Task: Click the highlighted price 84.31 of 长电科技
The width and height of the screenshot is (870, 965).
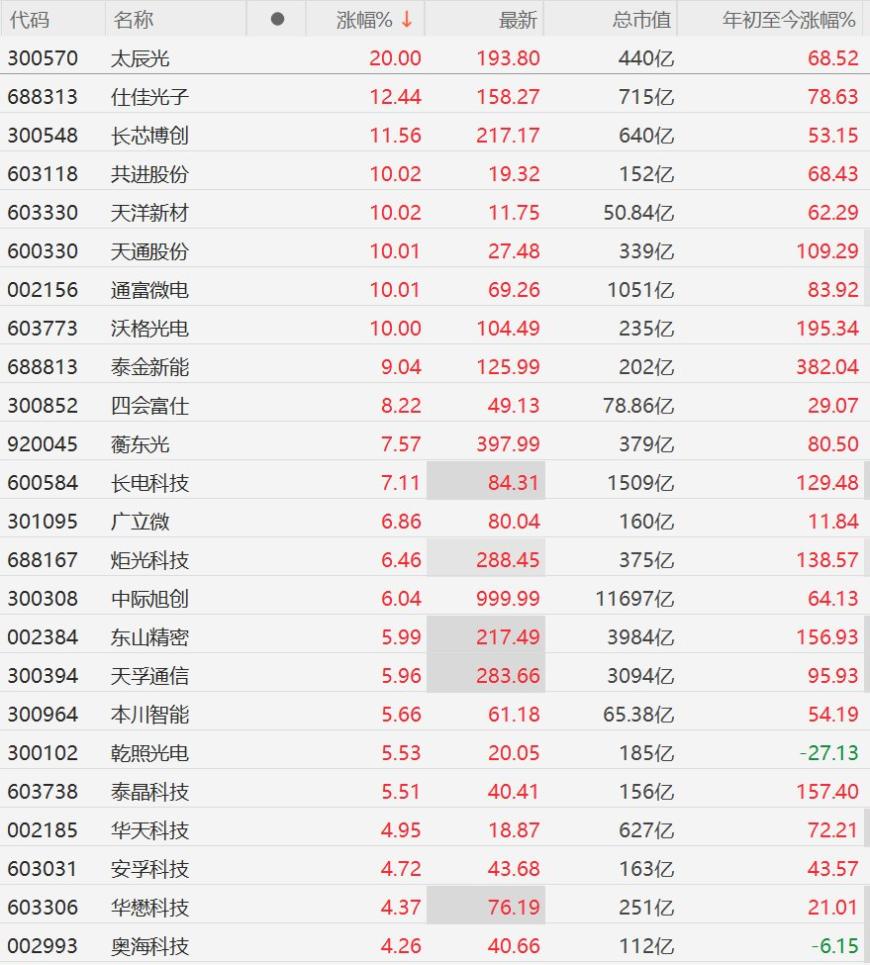Action: 513,483
